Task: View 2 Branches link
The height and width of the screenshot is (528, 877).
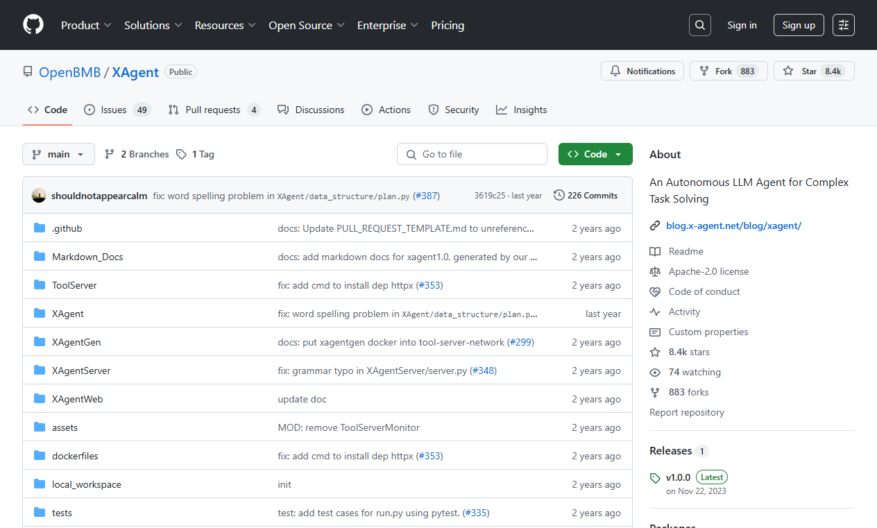Action: [136, 154]
